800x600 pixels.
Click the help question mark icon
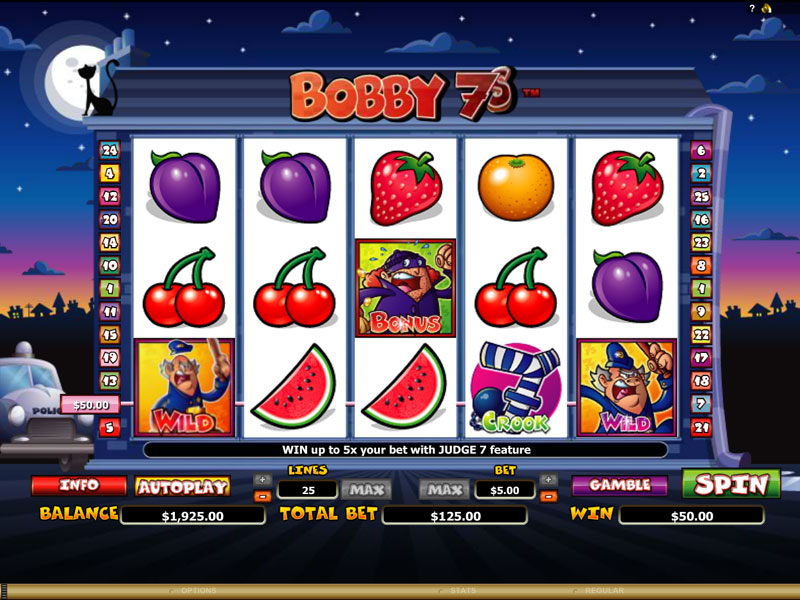click(752, 8)
